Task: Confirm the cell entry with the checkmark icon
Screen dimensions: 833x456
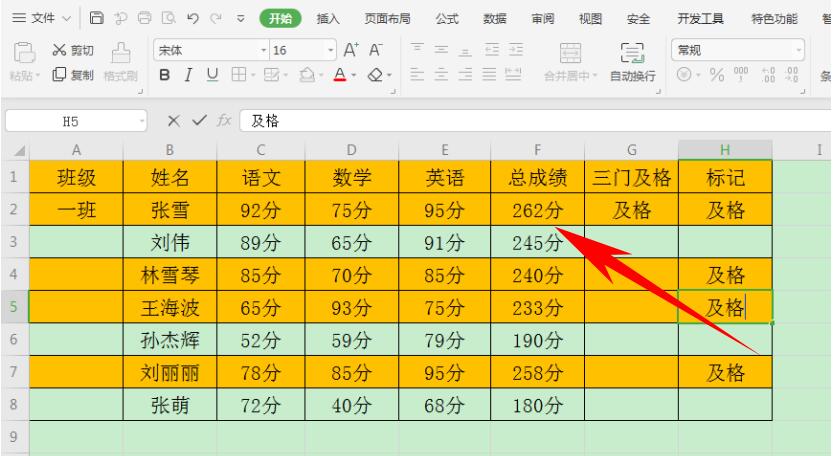Action: [x=199, y=121]
